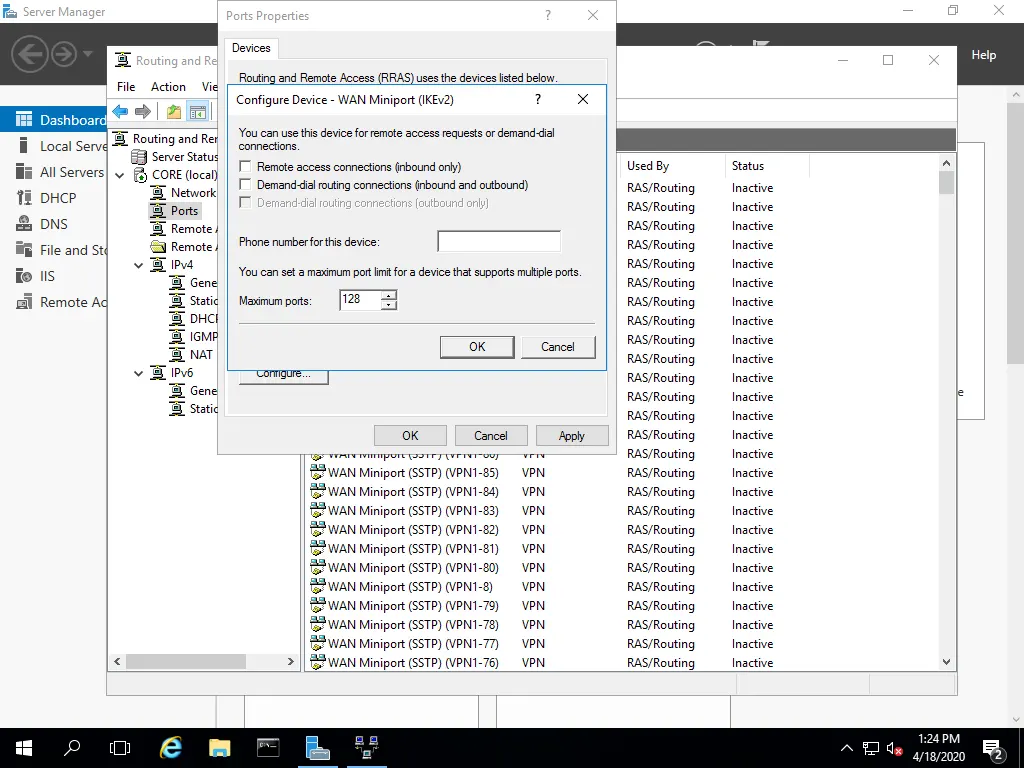Click the help question mark in Configure Device

[538, 100]
